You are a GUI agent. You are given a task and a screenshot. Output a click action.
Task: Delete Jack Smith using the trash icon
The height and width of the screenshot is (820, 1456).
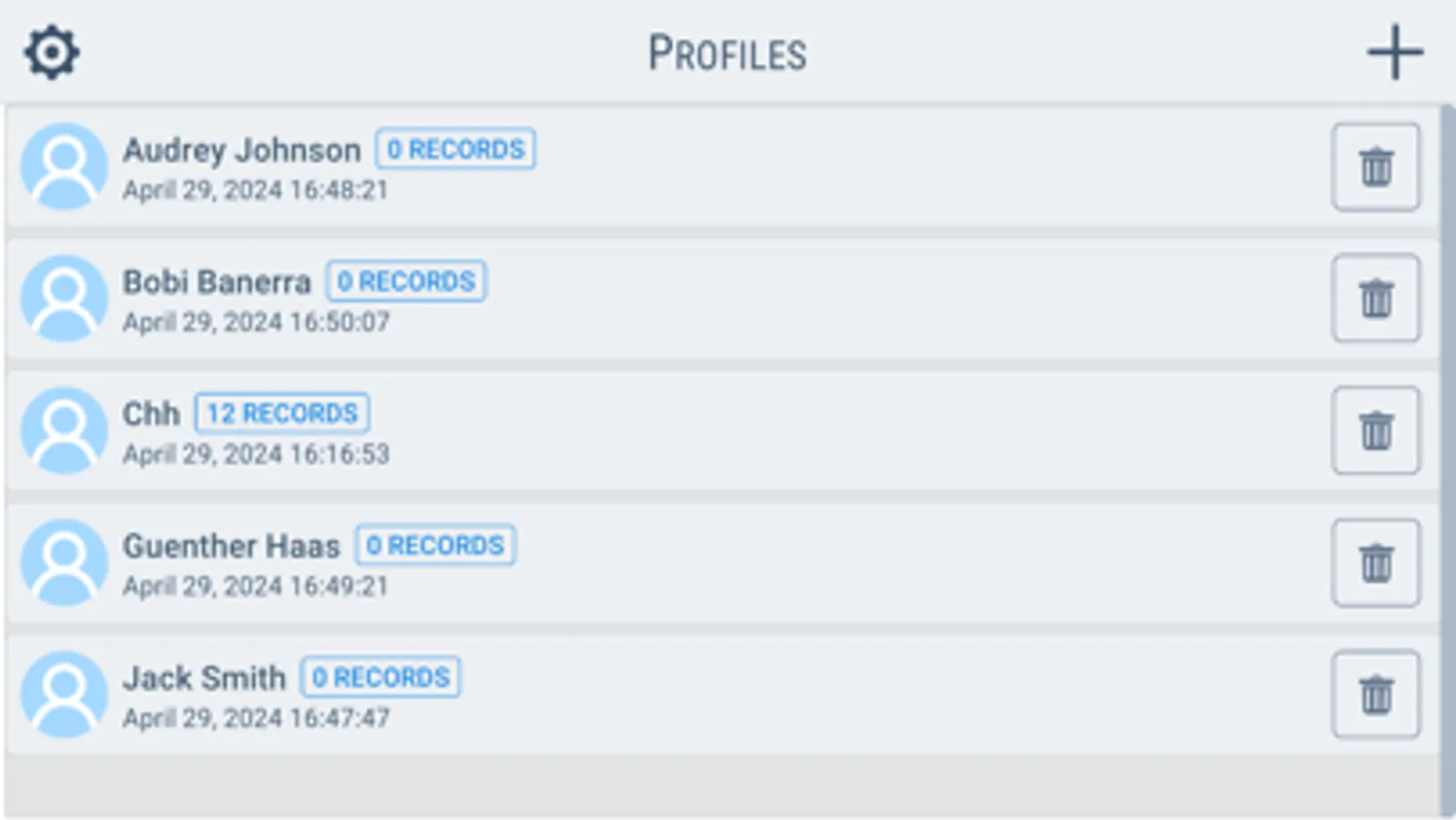pyautogui.click(x=1375, y=693)
